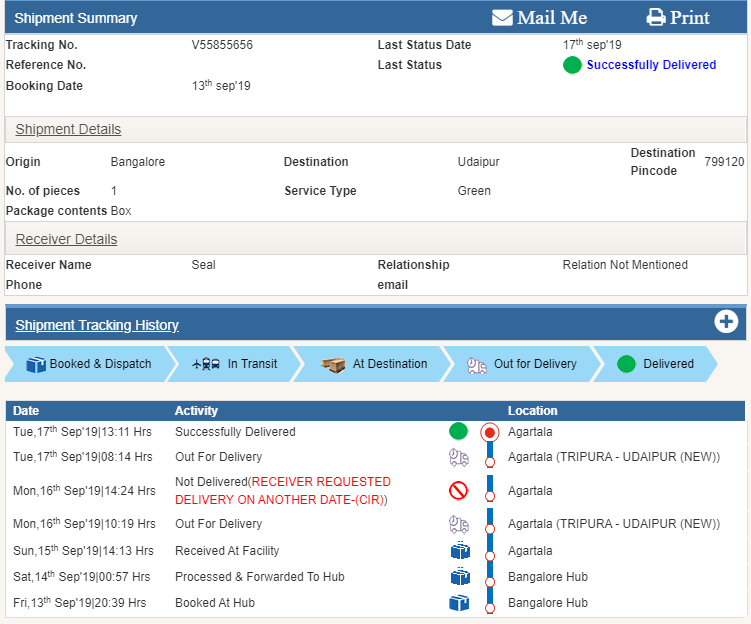Click the Mail Me envelope icon

click(502, 18)
